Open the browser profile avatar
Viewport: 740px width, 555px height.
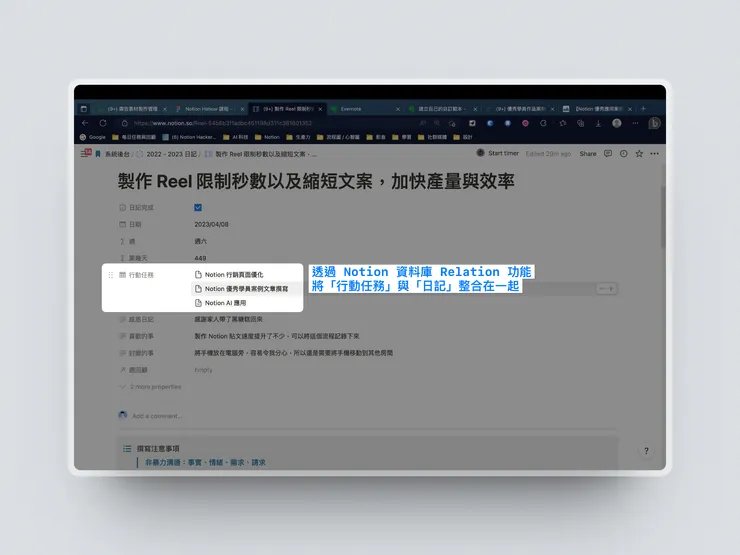tap(617, 123)
